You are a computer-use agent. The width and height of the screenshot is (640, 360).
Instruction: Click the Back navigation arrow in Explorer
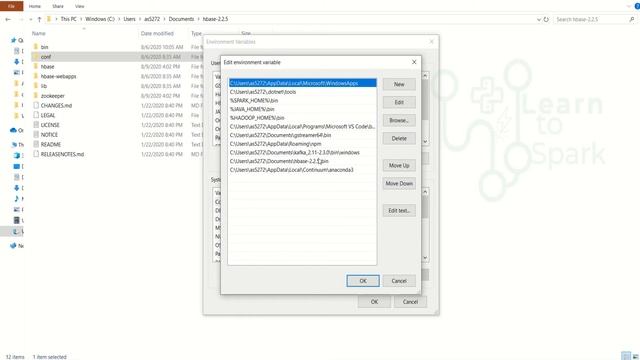[x=8, y=19]
